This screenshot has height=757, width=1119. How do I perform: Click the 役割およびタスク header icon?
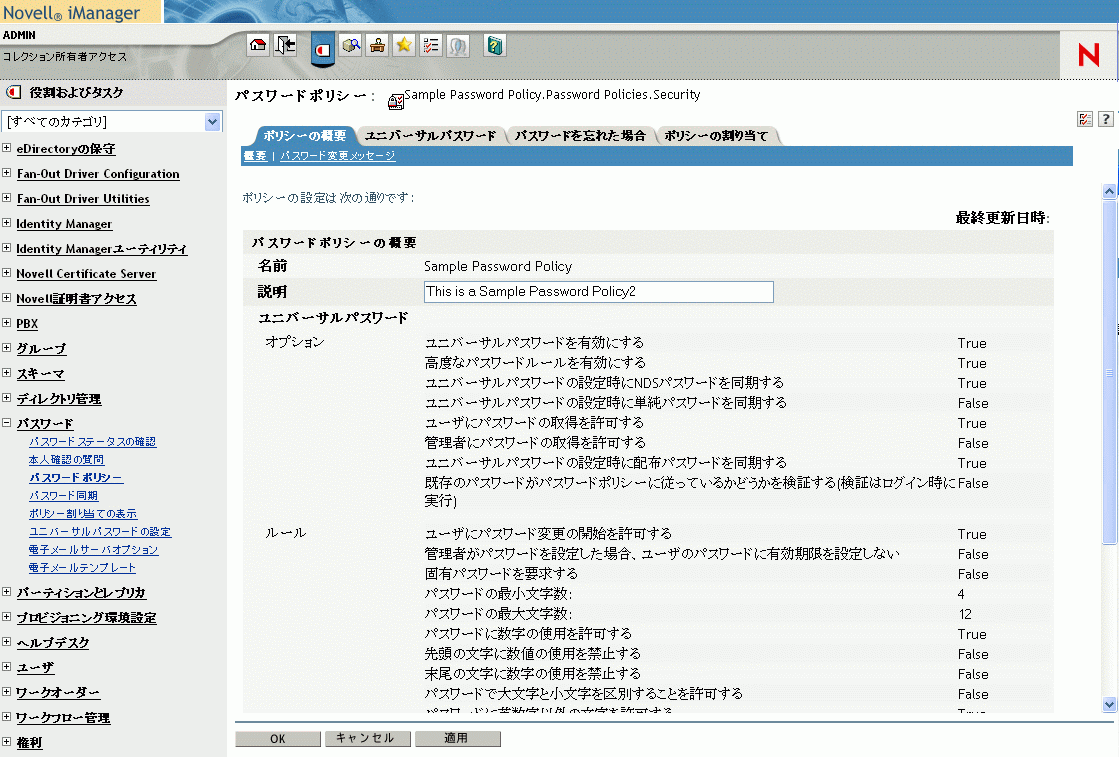pyautogui.click(x=13, y=92)
